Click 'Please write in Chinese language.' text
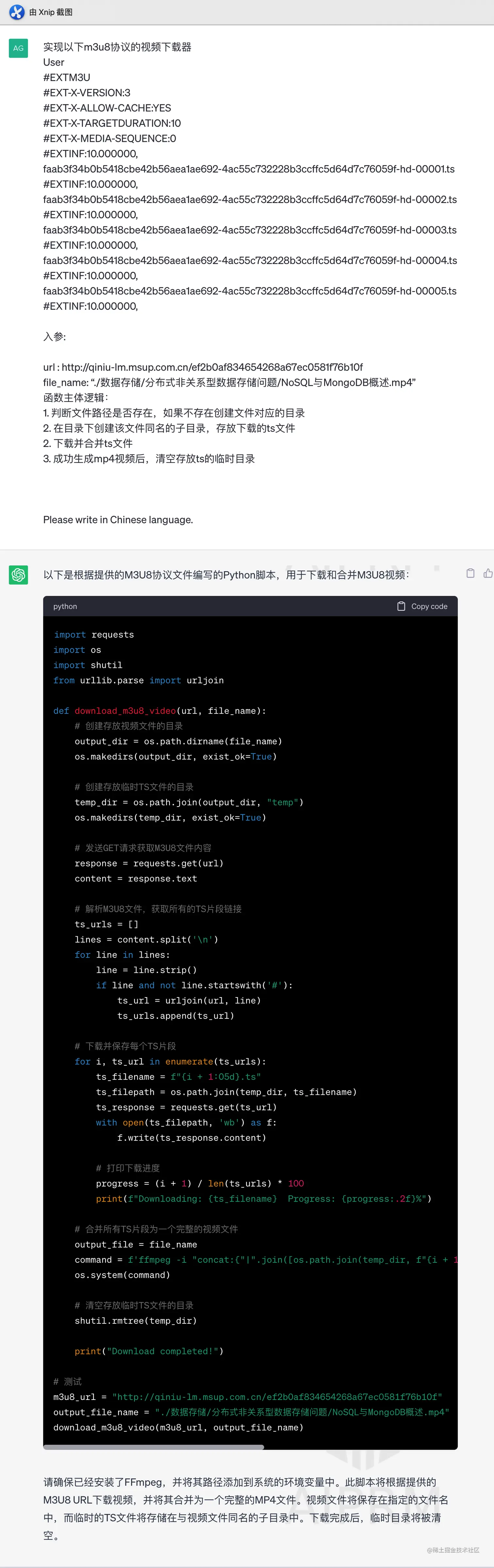The width and height of the screenshot is (494, 1568). (118, 519)
